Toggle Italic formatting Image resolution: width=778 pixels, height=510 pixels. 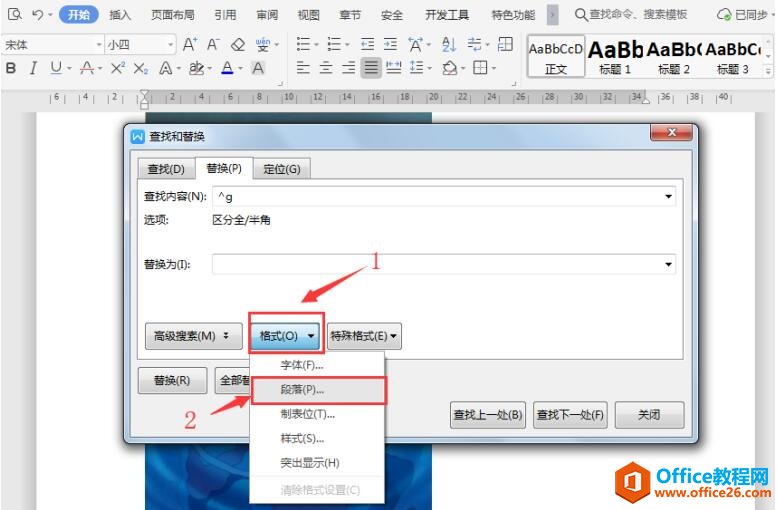33,68
